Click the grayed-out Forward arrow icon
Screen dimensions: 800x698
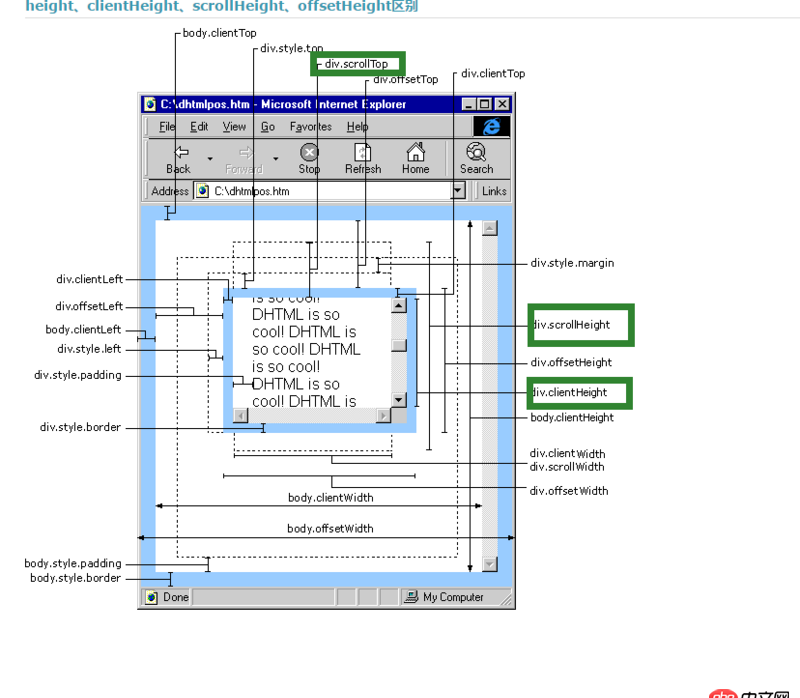244,152
